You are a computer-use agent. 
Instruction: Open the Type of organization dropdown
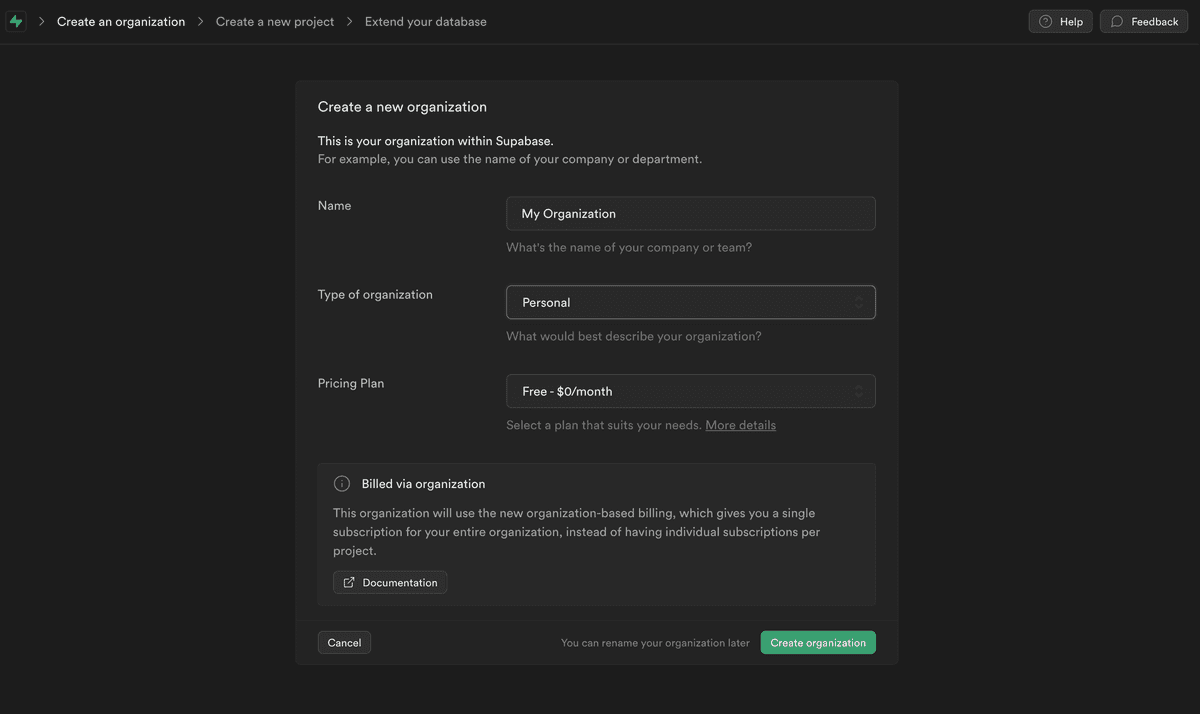click(690, 302)
